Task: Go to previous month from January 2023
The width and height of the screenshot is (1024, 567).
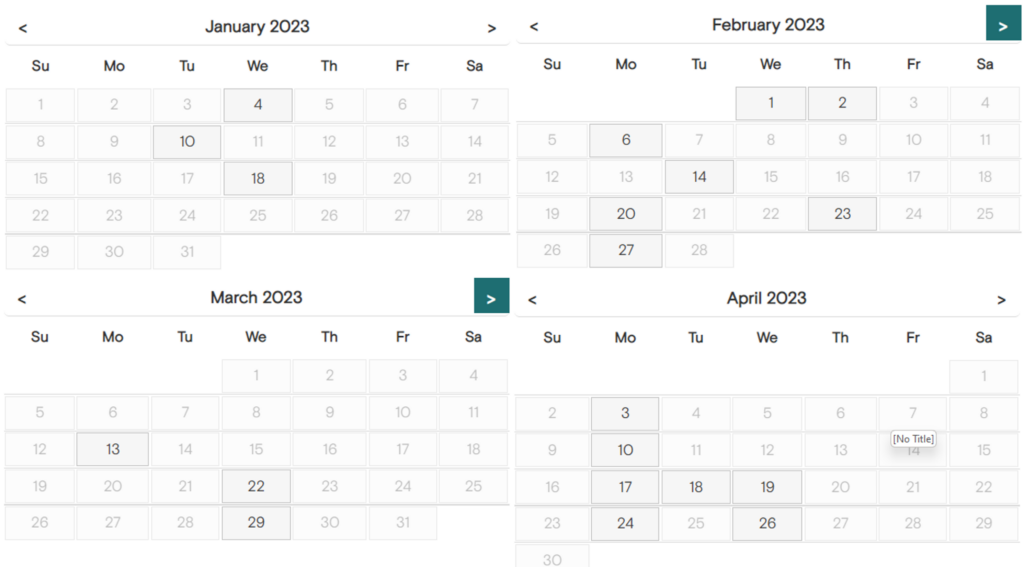Action: coord(23,28)
